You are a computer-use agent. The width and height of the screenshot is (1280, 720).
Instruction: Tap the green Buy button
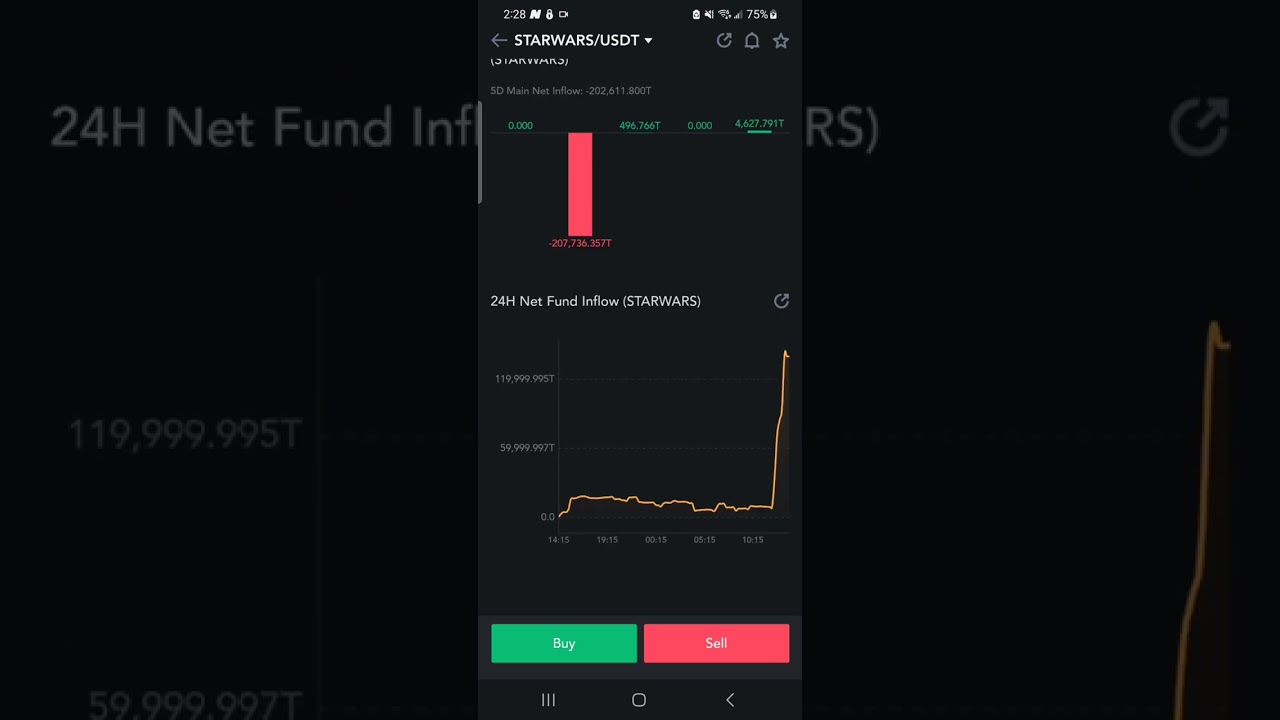click(564, 643)
